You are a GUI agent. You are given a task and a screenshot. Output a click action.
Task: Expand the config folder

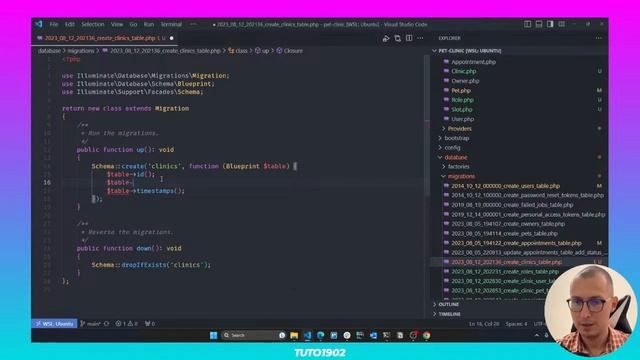tap(452, 147)
